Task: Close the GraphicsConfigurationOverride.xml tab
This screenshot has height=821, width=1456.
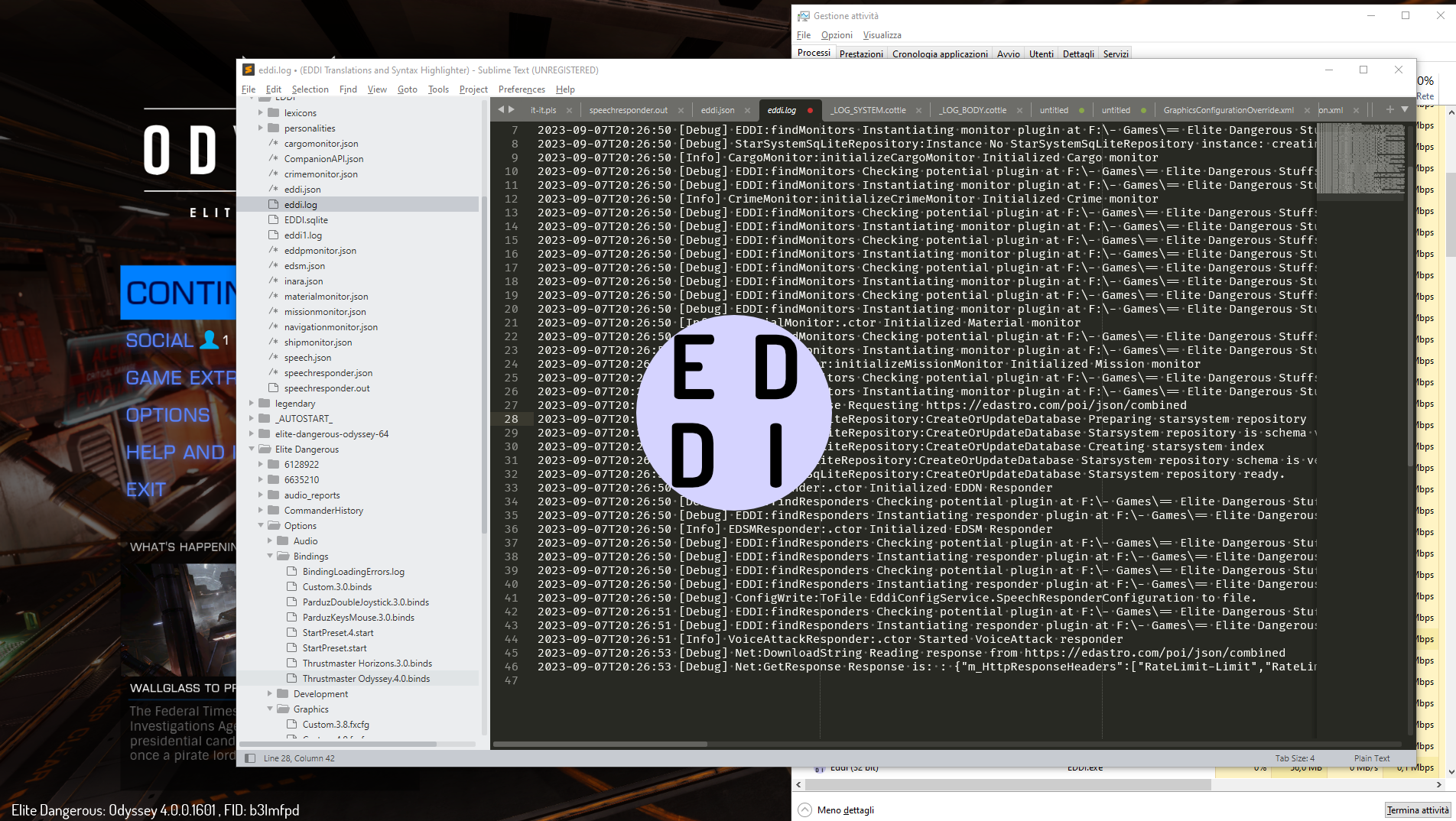Action: (1307, 110)
